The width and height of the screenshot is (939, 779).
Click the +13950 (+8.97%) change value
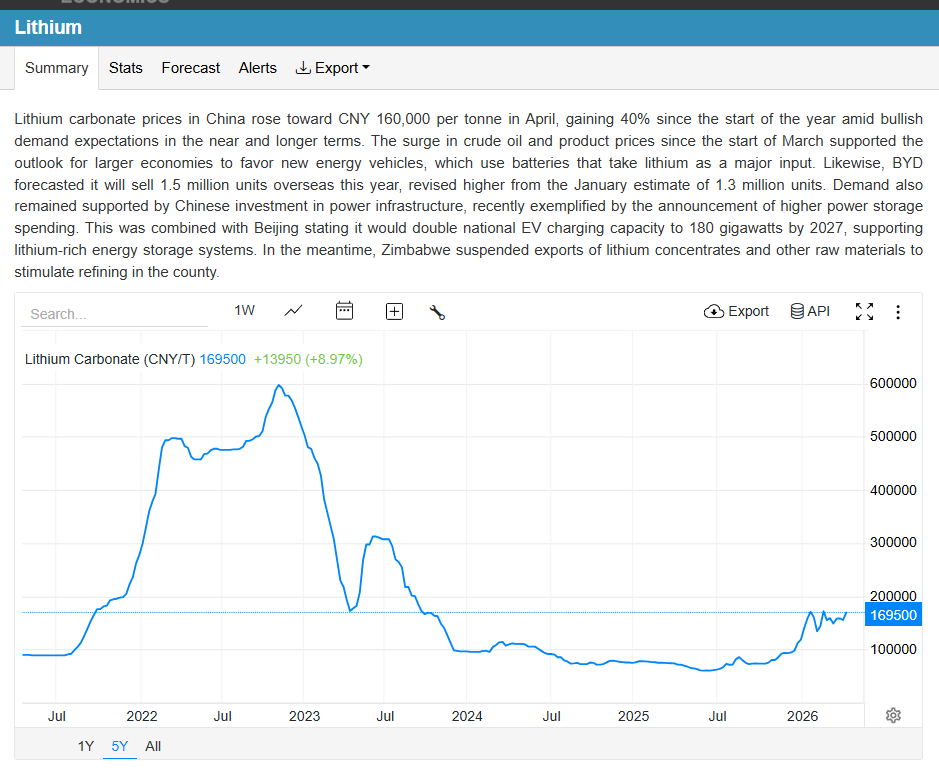308,359
